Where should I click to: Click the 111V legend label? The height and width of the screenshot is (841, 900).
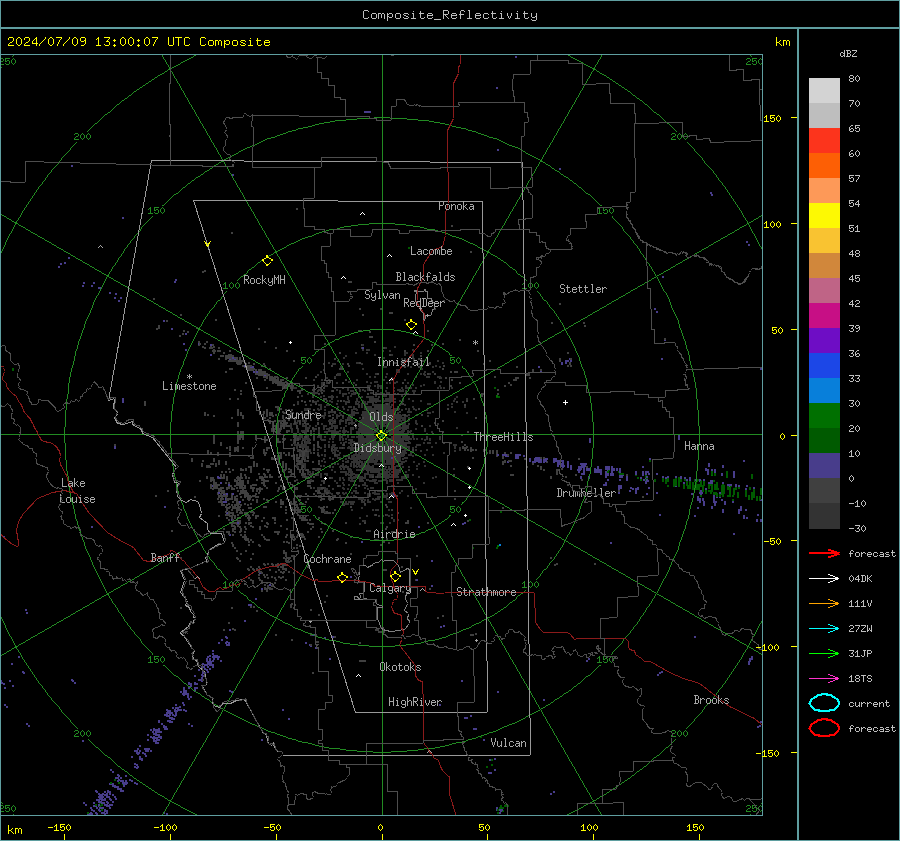pos(860,603)
